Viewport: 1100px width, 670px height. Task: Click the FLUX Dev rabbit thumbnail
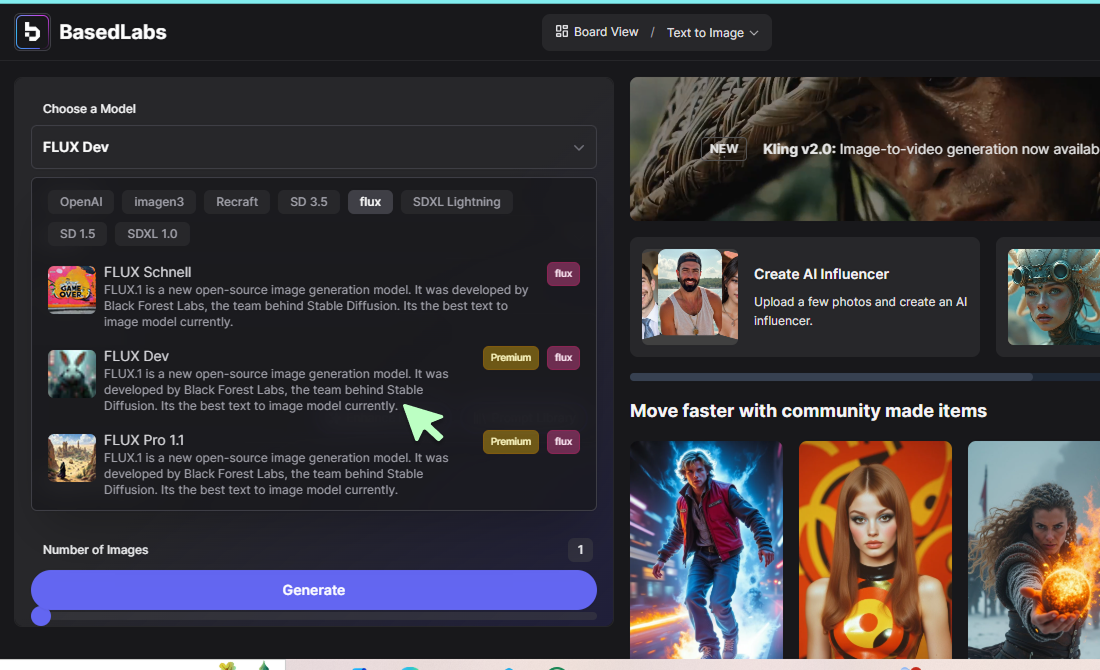coord(72,374)
